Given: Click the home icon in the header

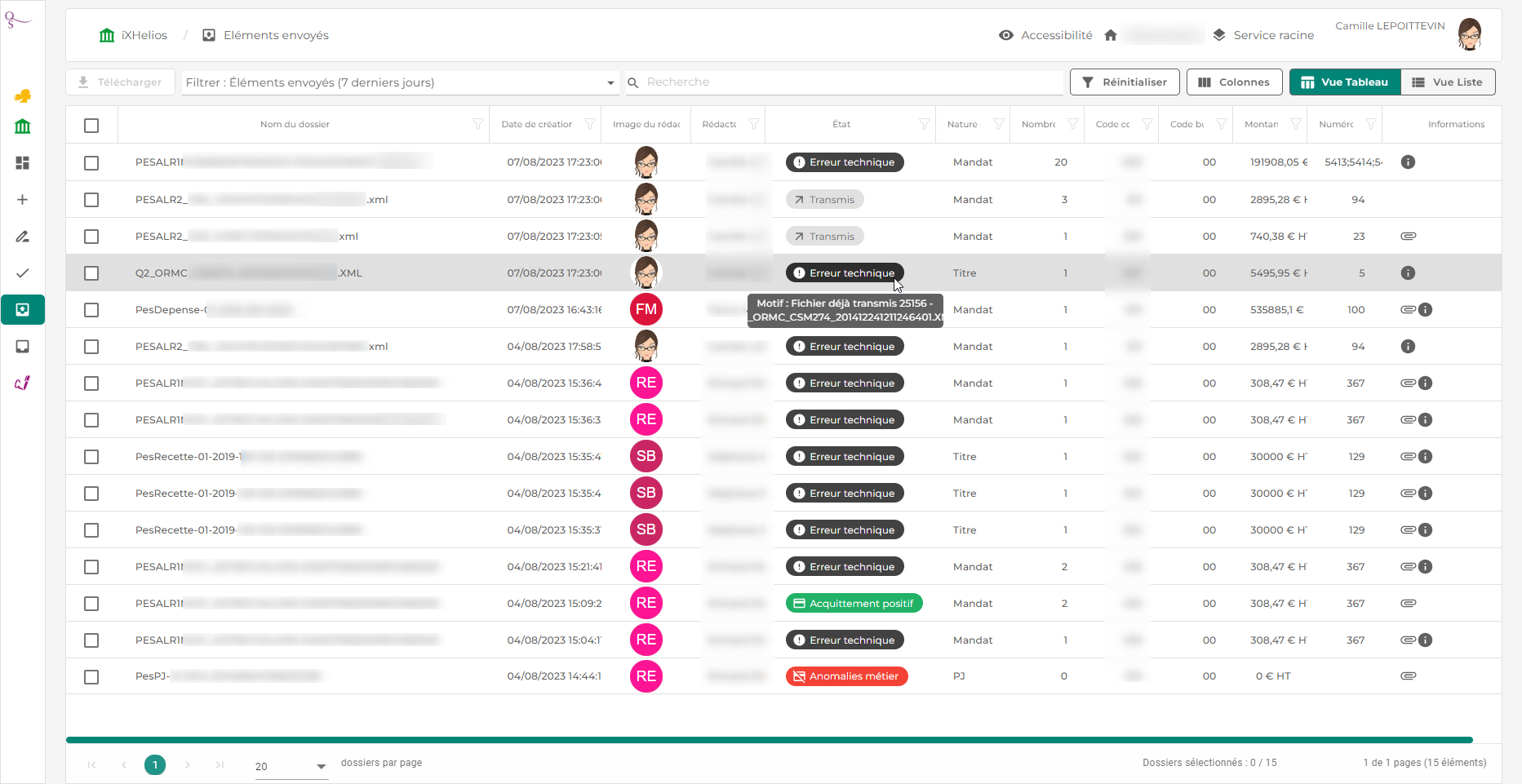Looking at the screenshot, I should pos(1110,35).
